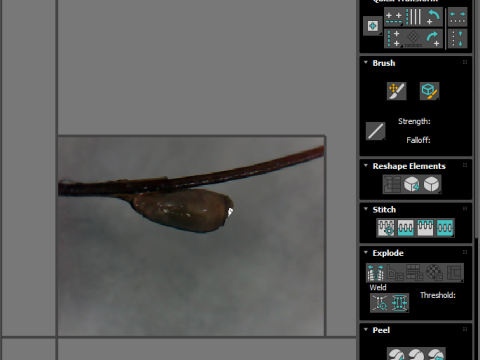This screenshot has height=360, width=480.
Task: Click the Stitch rollout grip handle
Action: [465, 209]
